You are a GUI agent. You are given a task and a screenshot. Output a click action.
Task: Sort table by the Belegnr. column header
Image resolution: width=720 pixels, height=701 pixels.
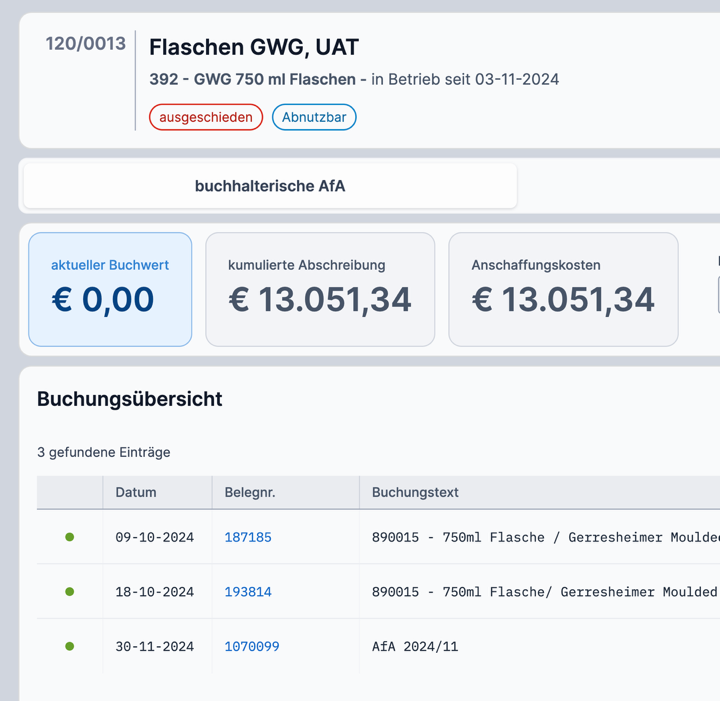click(x=250, y=492)
